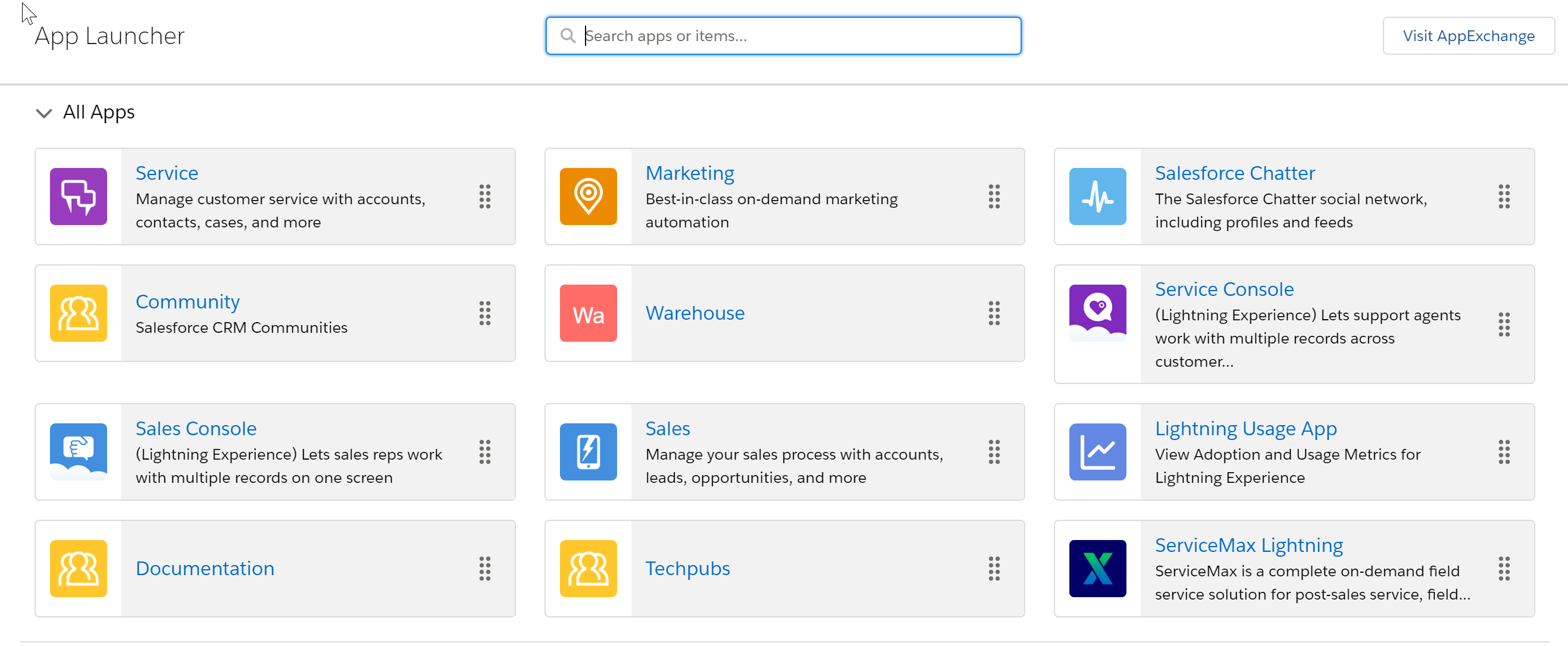Focus the Search apps or items field
Viewport: 1568px width, 646px height.
pos(783,35)
